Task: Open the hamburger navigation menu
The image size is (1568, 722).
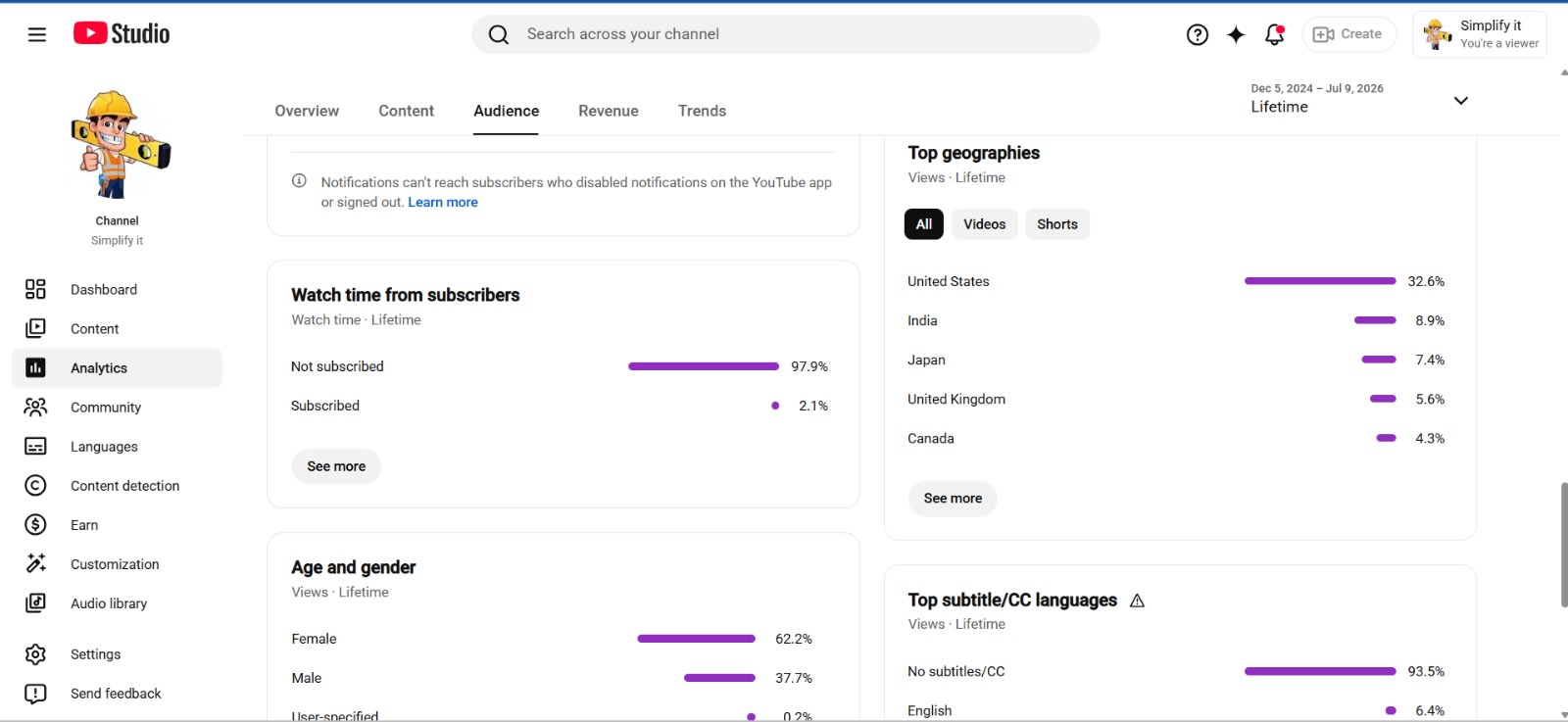Action: click(37, 34)
